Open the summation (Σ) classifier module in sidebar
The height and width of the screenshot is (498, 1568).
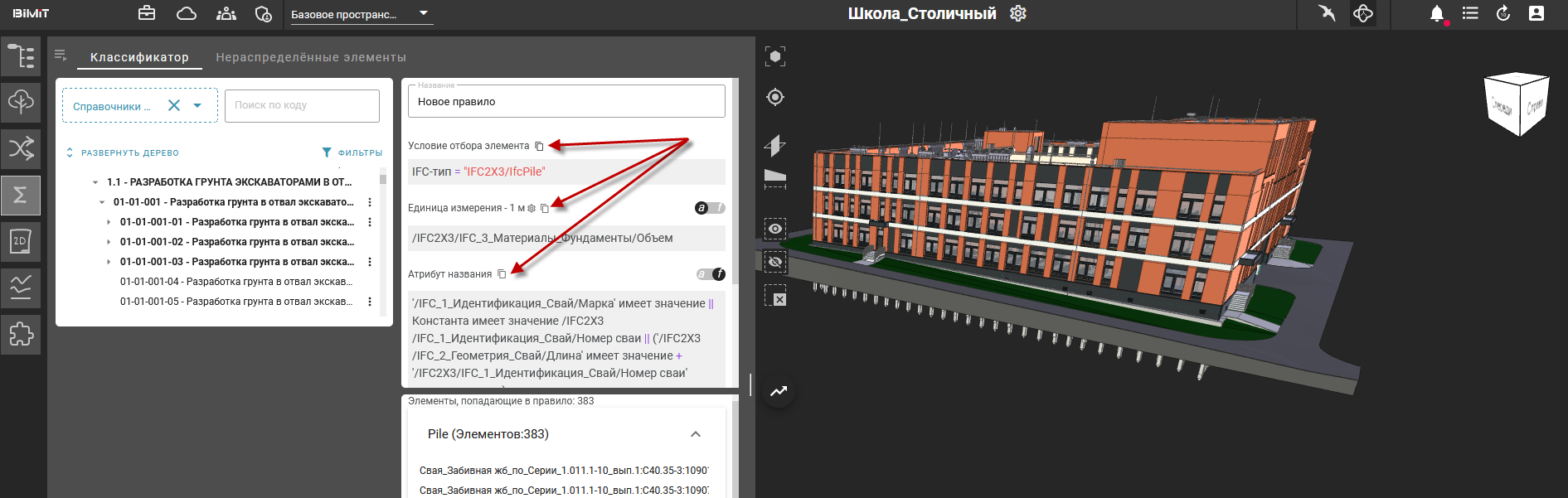(x=21, y=195)
